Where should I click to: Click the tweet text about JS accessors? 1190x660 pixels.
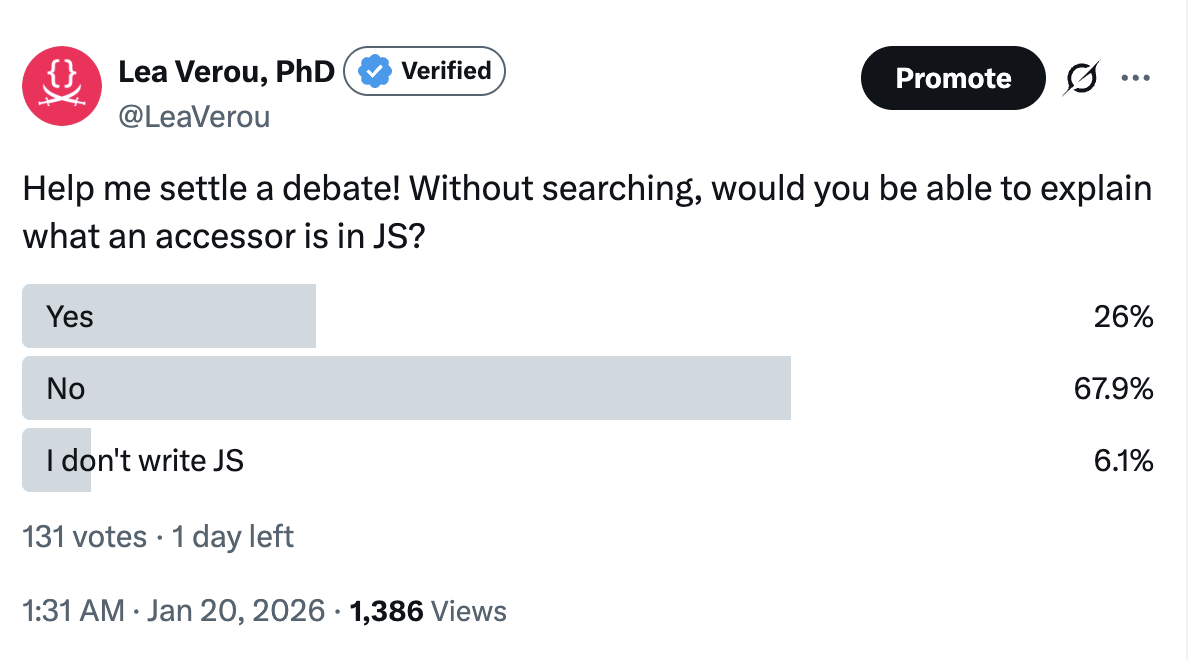(x=586, y=212)
